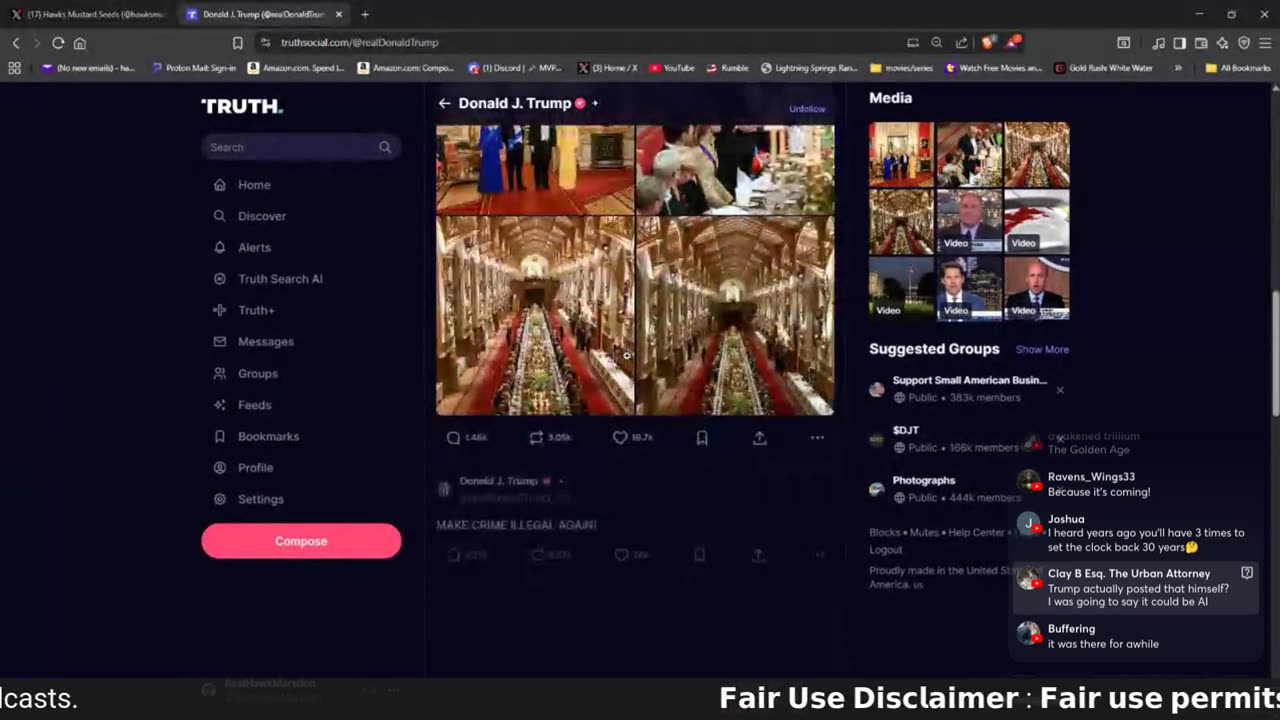Open the Brave Wallet icon

tap(1201, 43)
